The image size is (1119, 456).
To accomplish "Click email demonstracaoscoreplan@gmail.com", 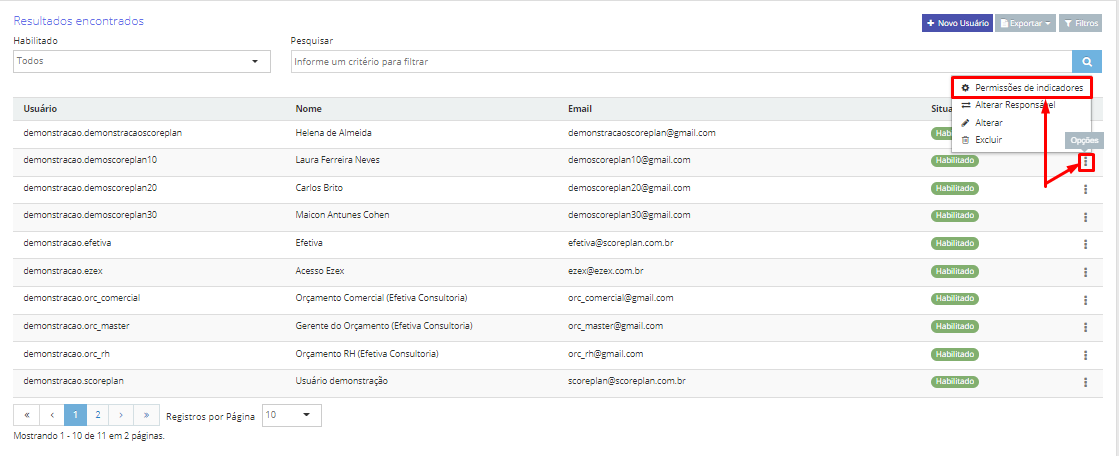I will pos(642,133).
